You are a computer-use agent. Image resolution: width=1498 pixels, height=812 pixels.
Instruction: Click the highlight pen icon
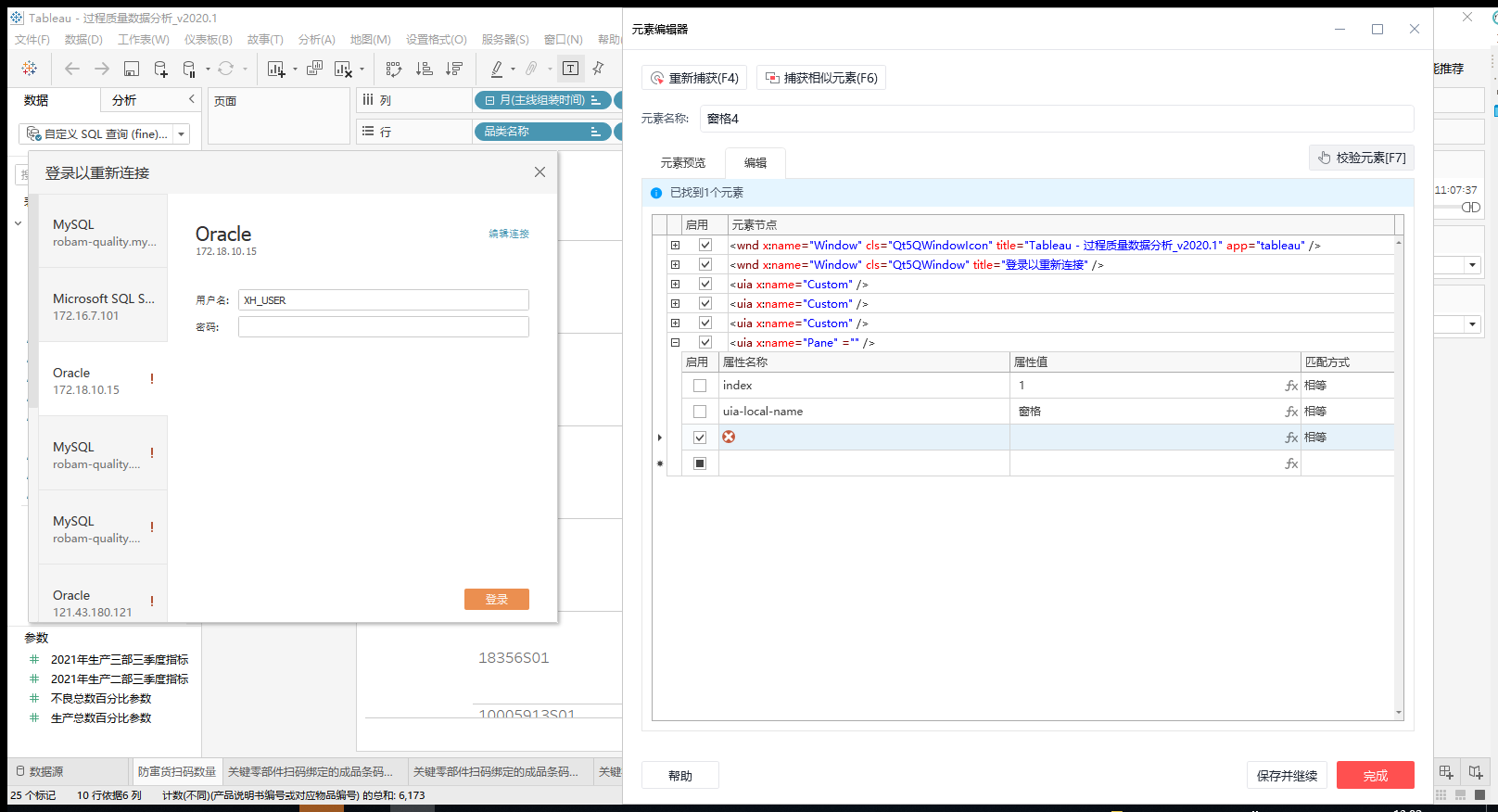497,69
